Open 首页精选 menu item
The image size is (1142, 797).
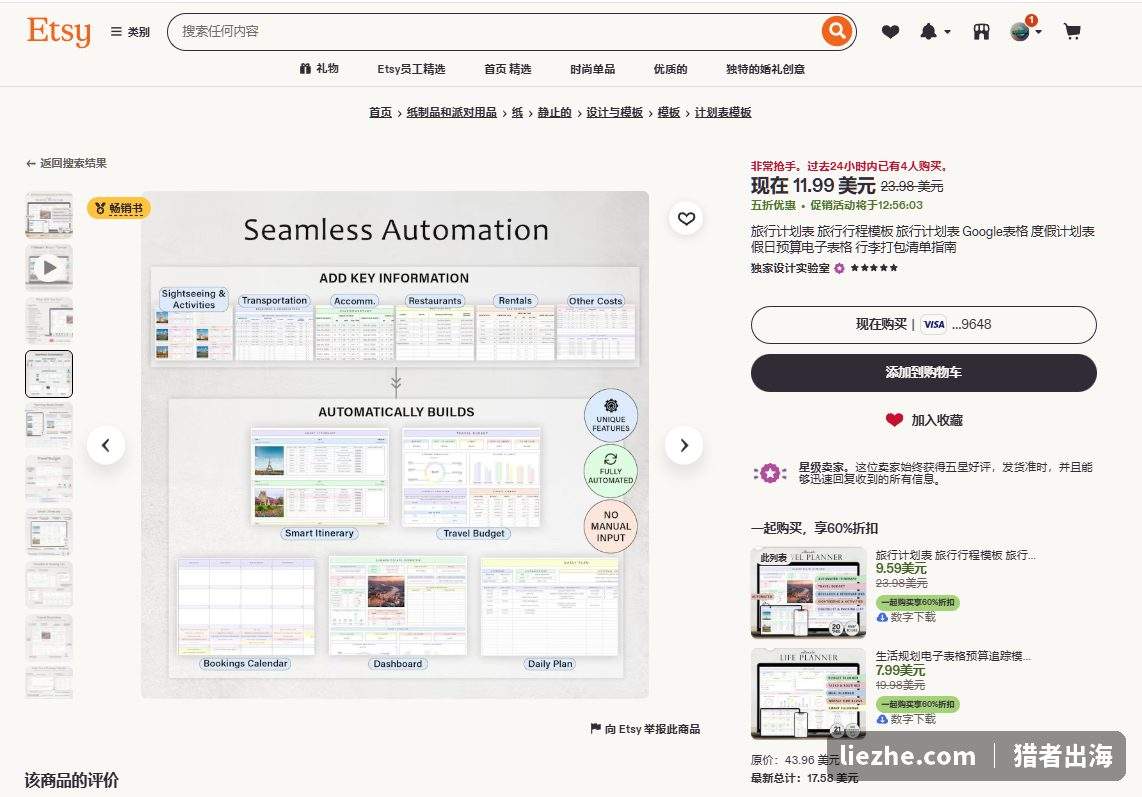[508, 69]
